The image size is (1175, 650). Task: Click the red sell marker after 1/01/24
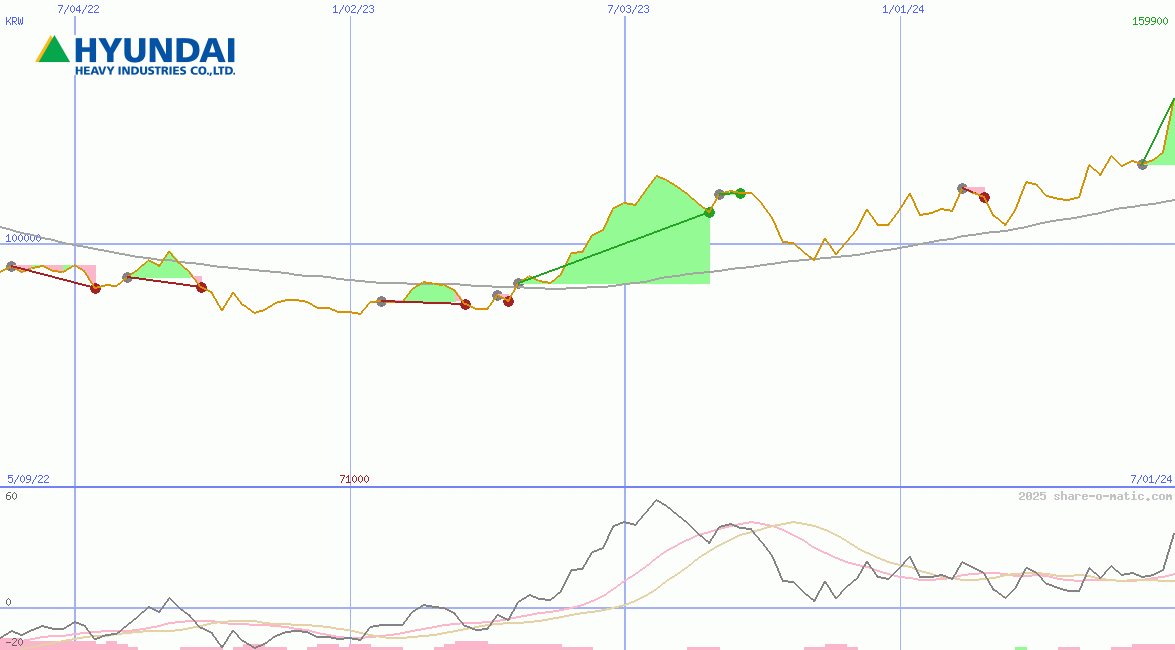pyautogui.click(x=985, y=197)
